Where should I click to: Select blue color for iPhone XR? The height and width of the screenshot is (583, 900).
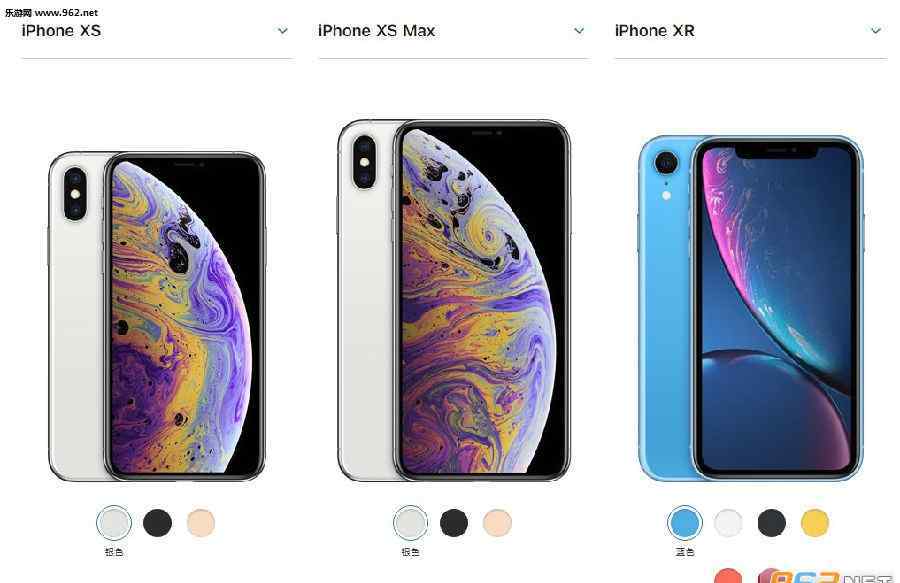click(685, 523)
